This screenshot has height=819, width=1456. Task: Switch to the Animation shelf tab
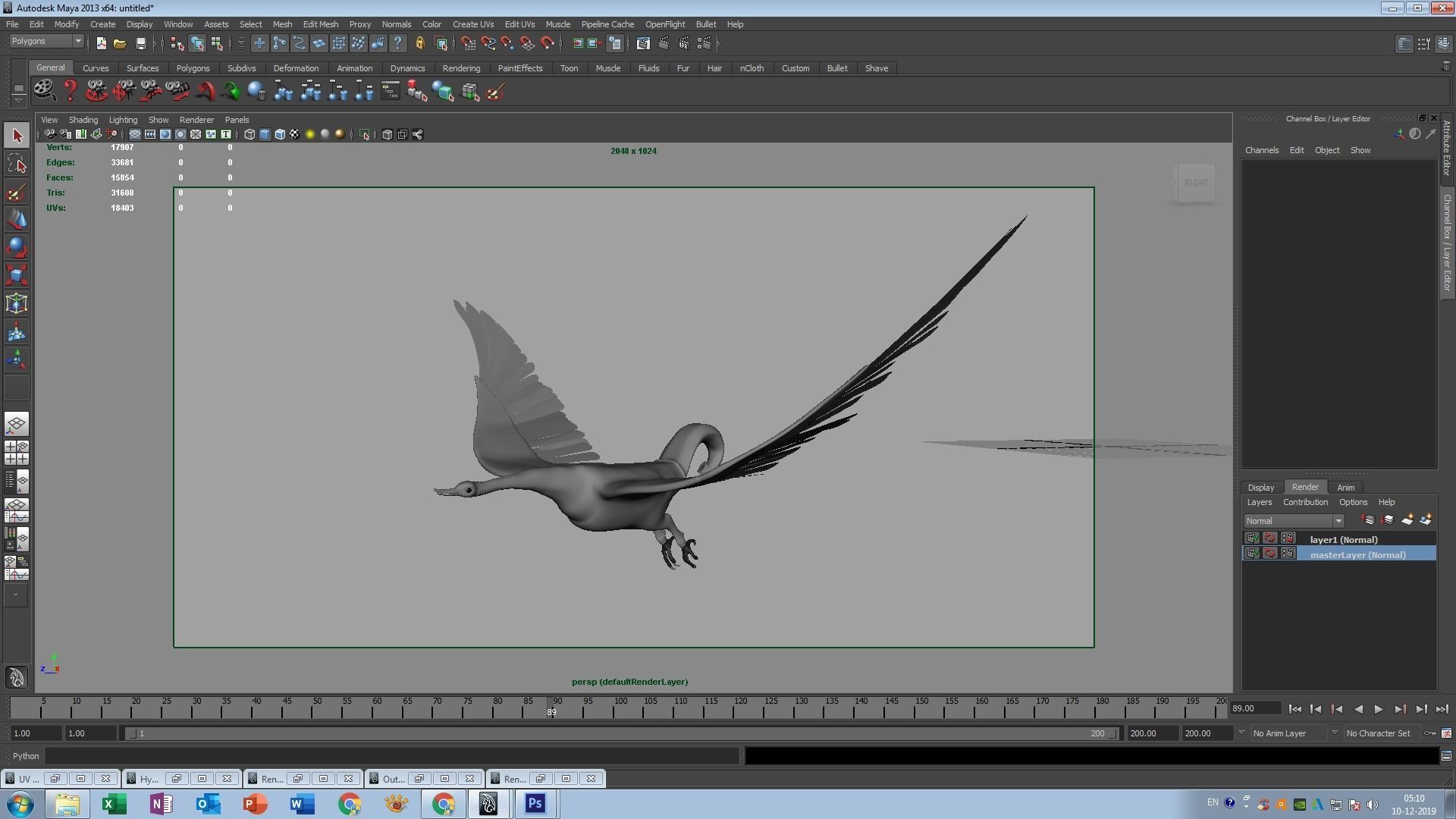tap(354, 68)
